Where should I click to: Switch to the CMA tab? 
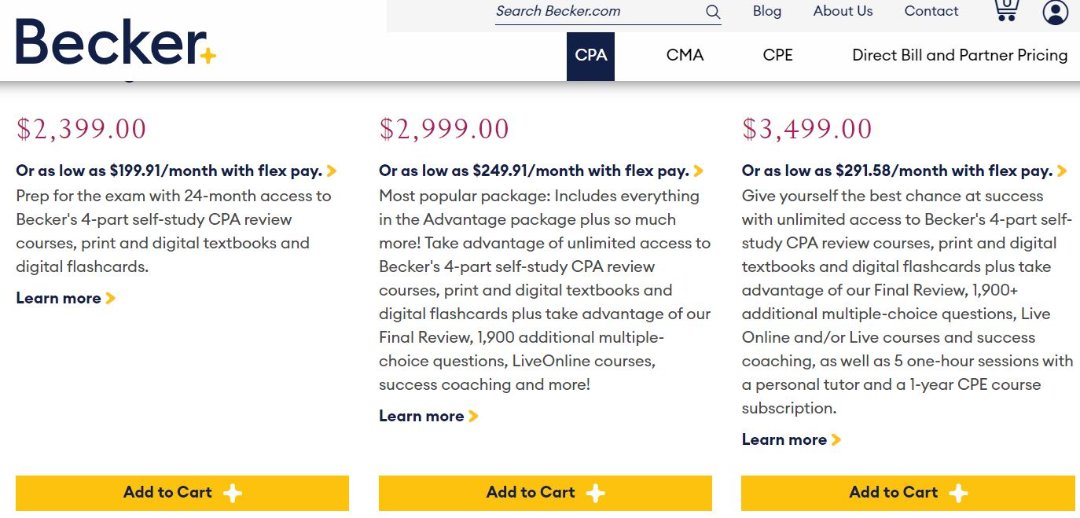coord(685,56)
